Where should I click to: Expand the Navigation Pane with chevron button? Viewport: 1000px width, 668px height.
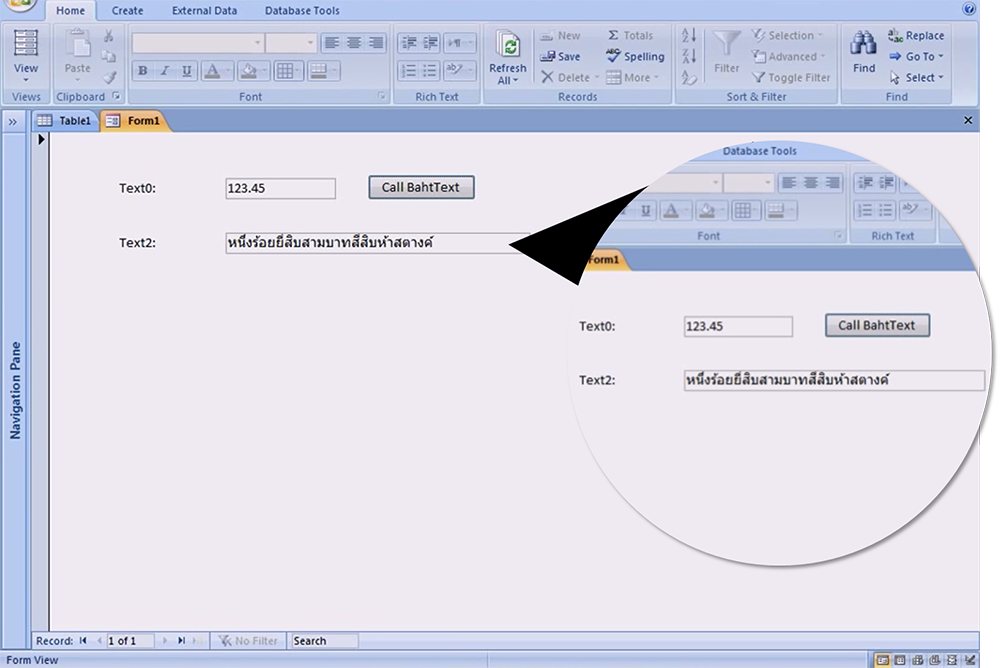point(14,122)
